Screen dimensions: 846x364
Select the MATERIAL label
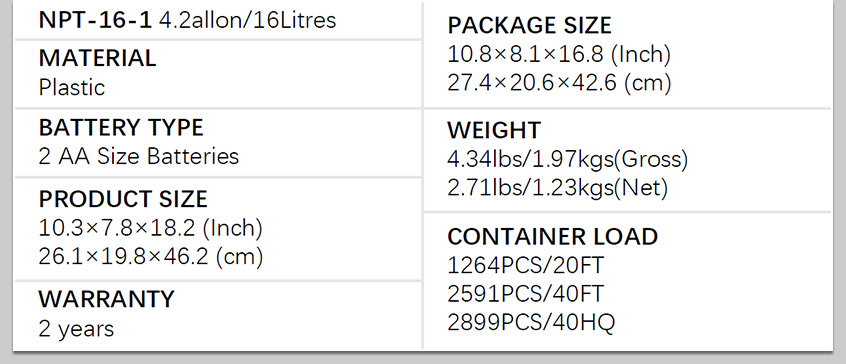98,58
